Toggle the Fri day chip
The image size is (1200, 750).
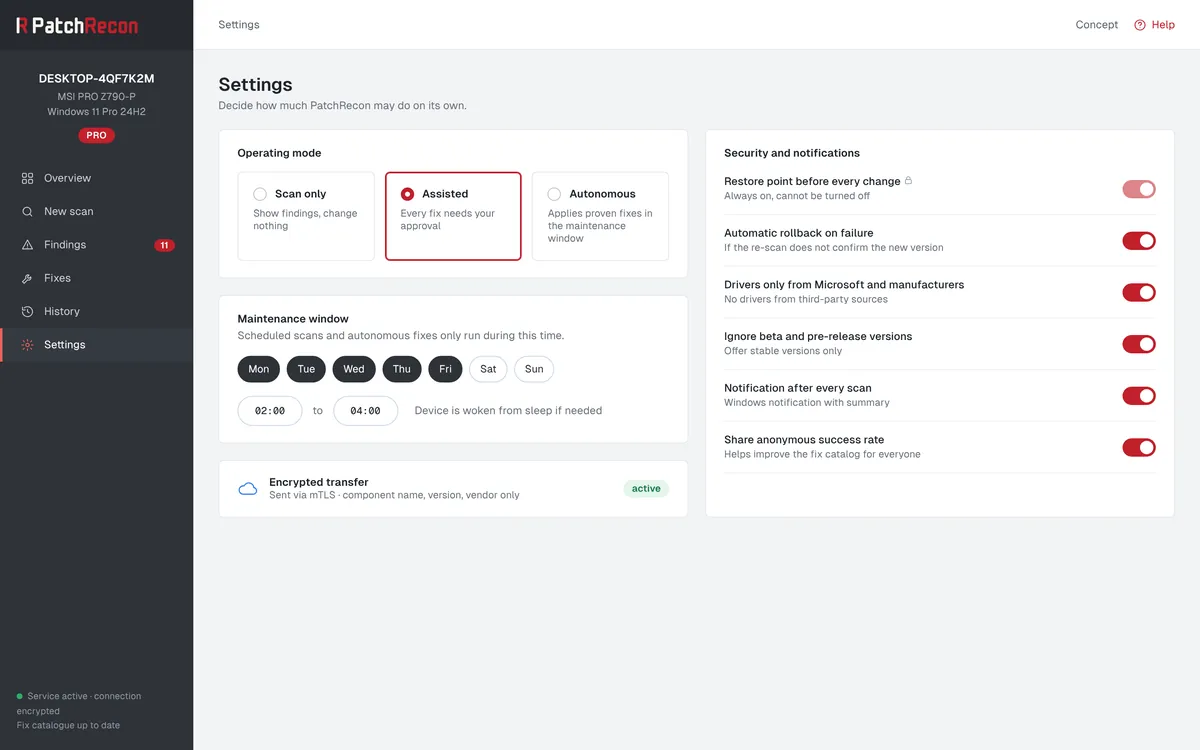[445, 369]
